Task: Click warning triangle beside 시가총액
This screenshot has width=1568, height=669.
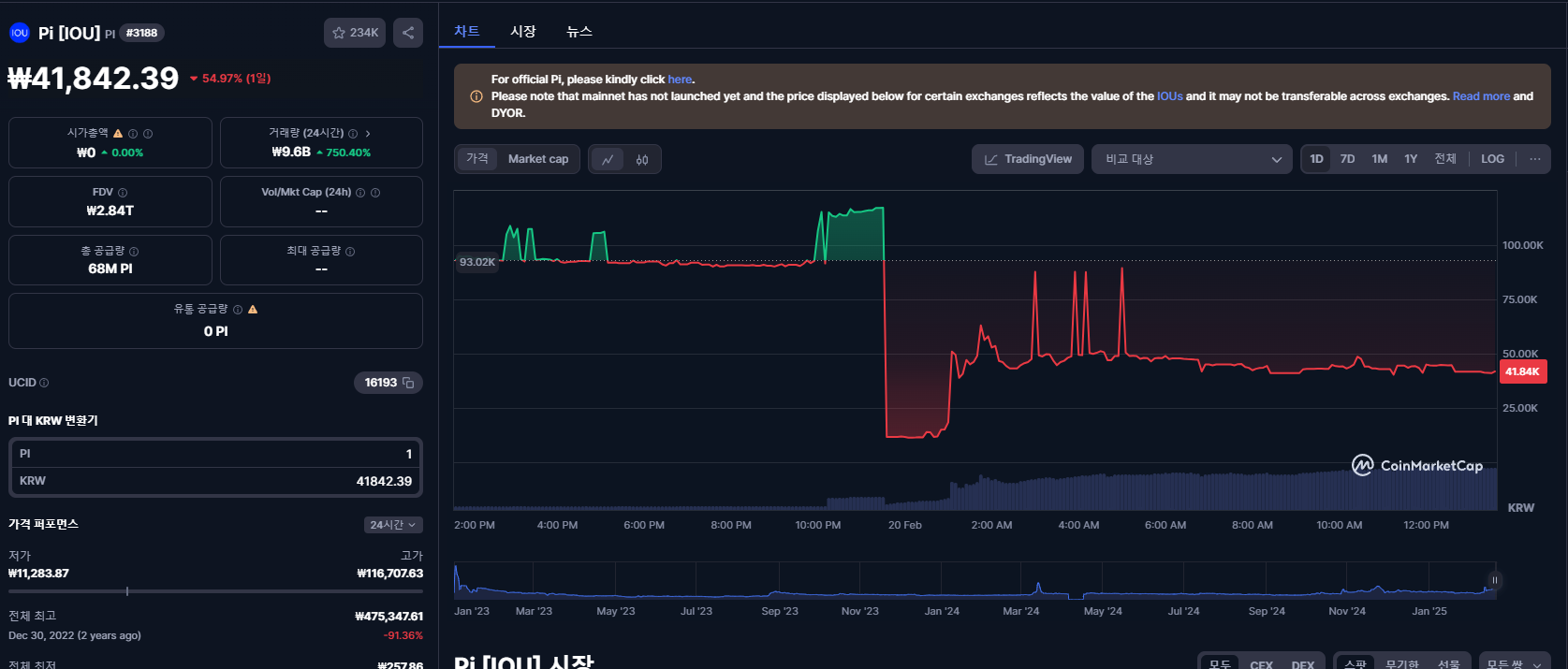Action: [x=118, y=134]
